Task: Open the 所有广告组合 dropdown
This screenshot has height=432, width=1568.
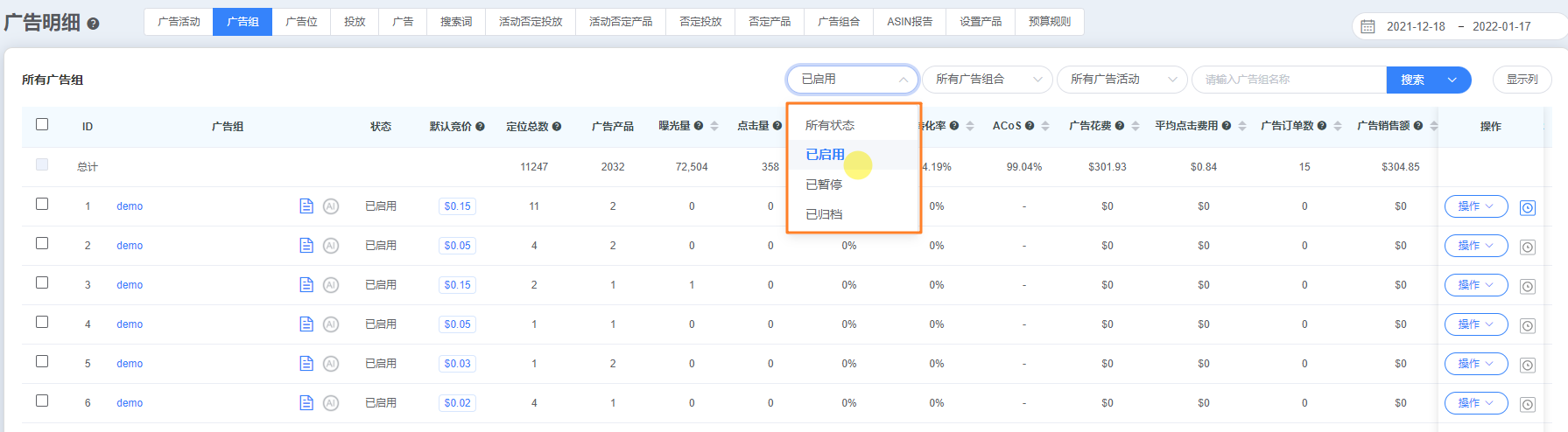Action: [987, 80]
